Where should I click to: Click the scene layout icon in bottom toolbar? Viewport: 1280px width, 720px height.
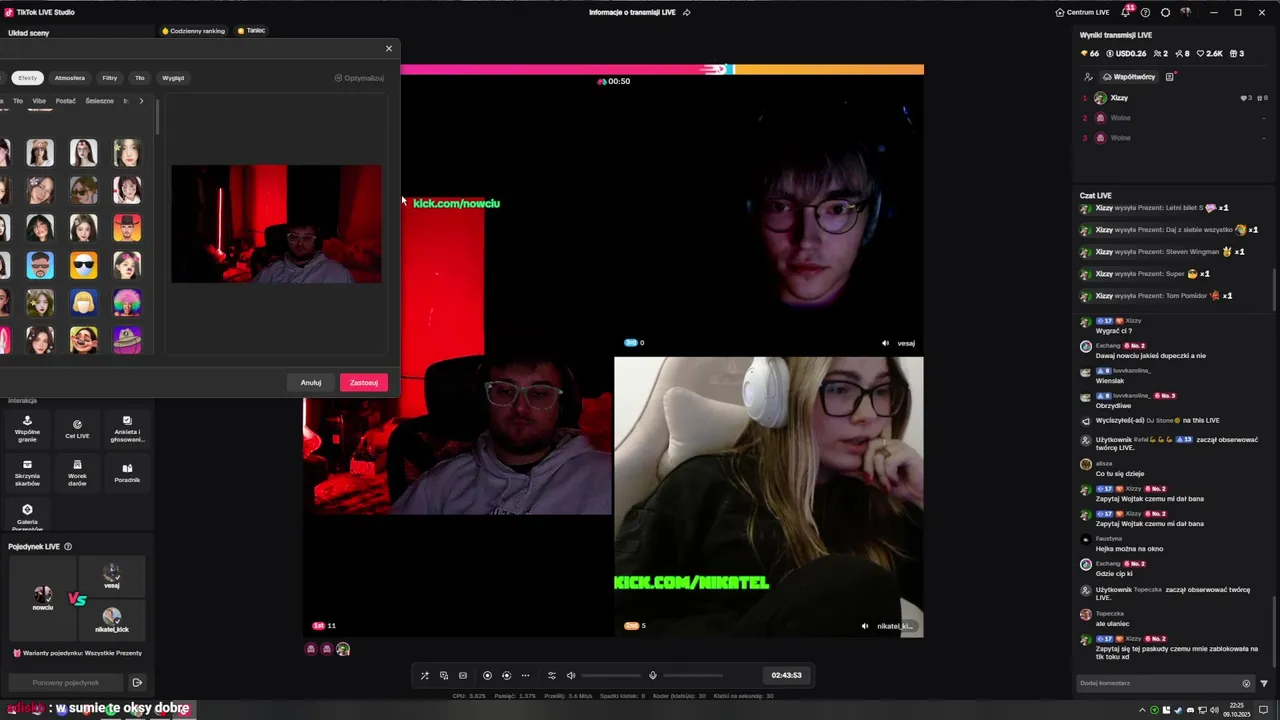[x=444, y=675]
